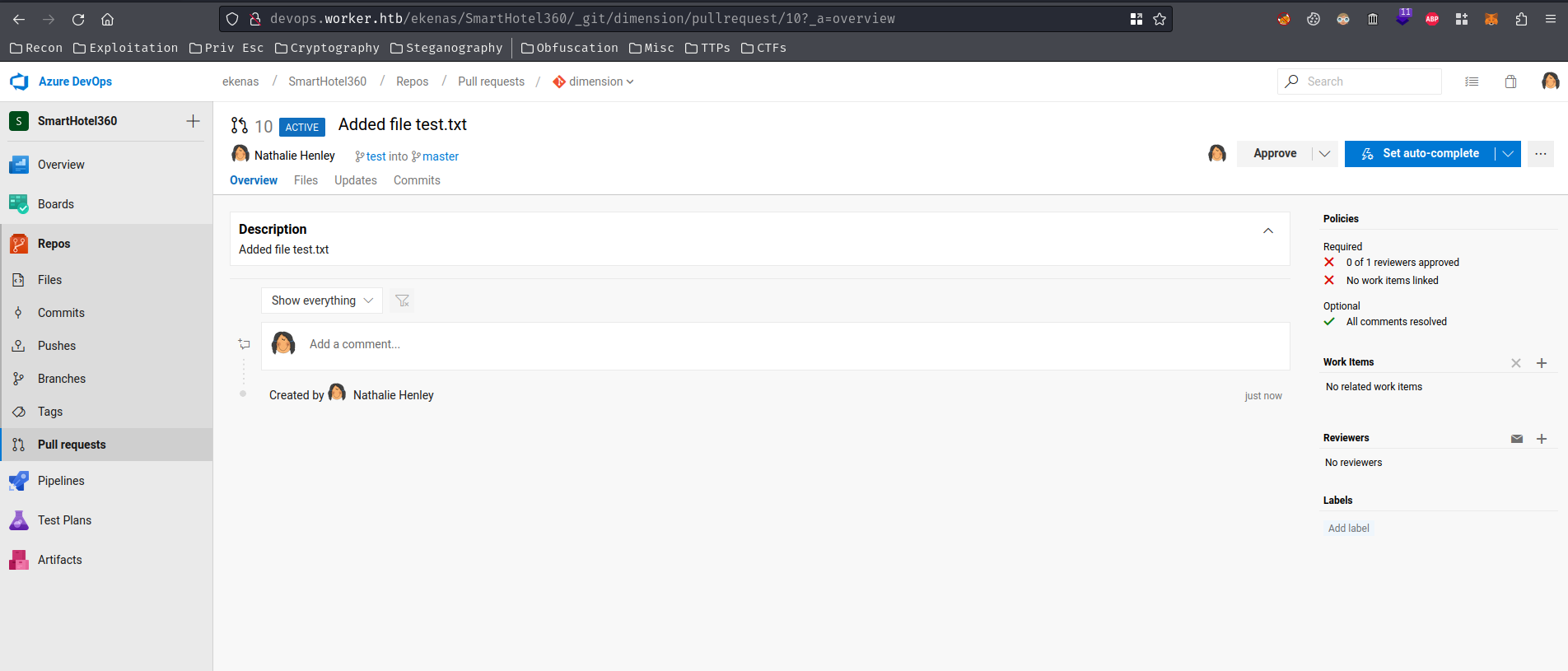Click the plus icon next to SmartHotel360
The image size is (1568, 671).
[x=193, y=121]
